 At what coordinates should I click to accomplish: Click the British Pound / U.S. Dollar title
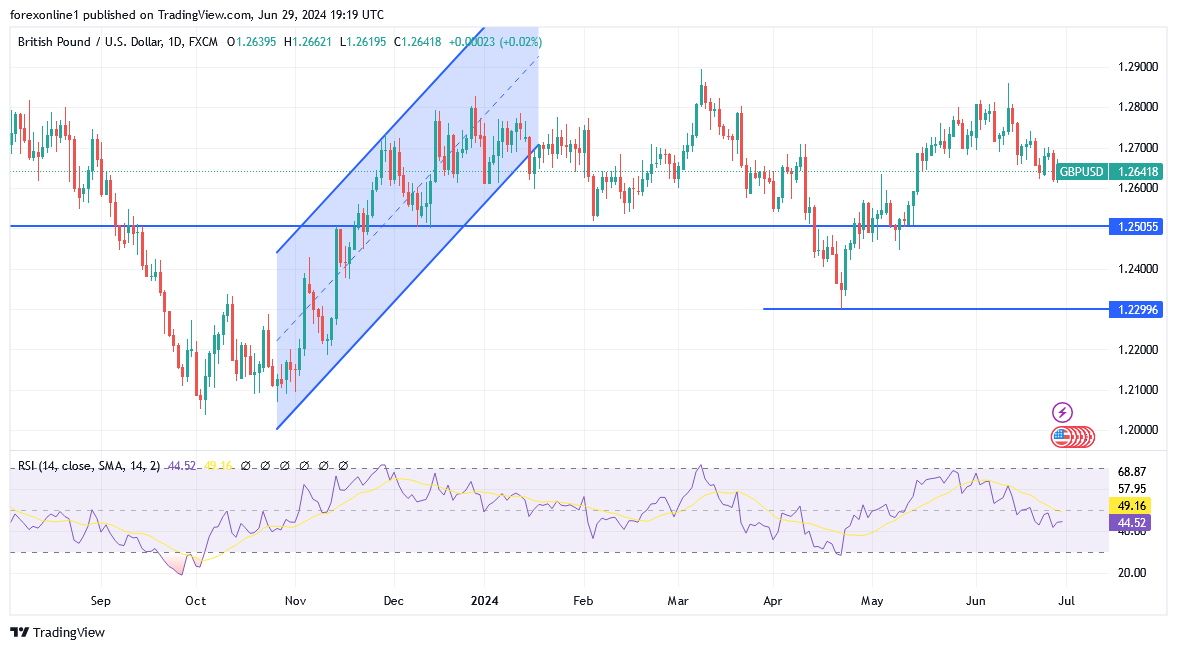click(89, 42)
